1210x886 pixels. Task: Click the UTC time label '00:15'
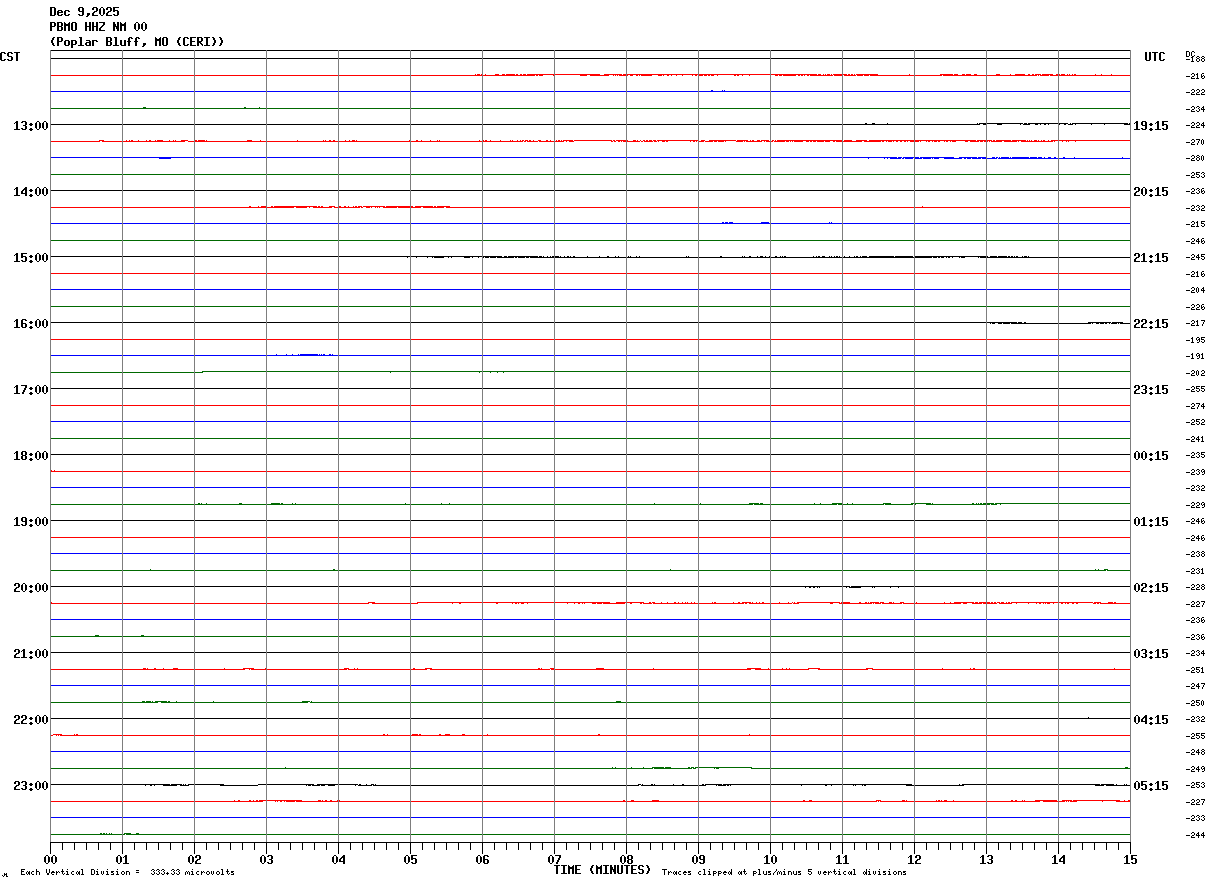point(1151,456)
